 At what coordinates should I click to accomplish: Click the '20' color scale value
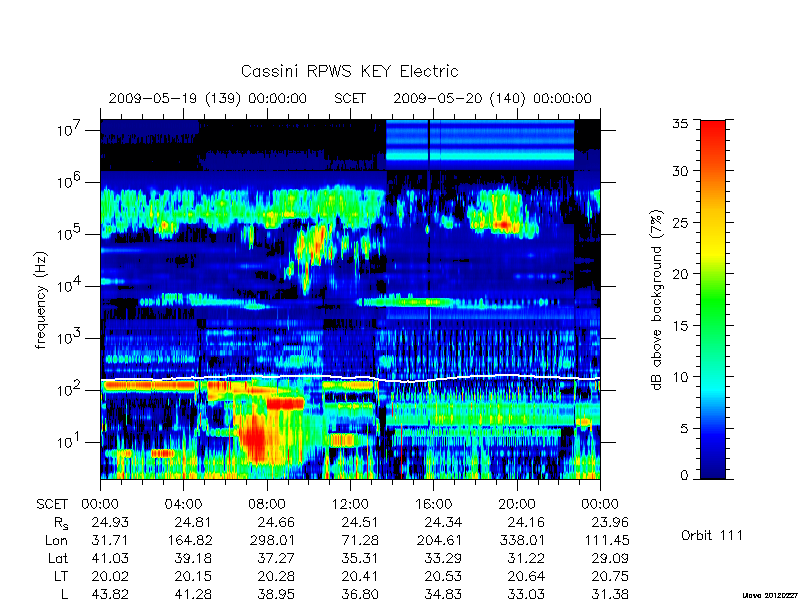point(680,274)
